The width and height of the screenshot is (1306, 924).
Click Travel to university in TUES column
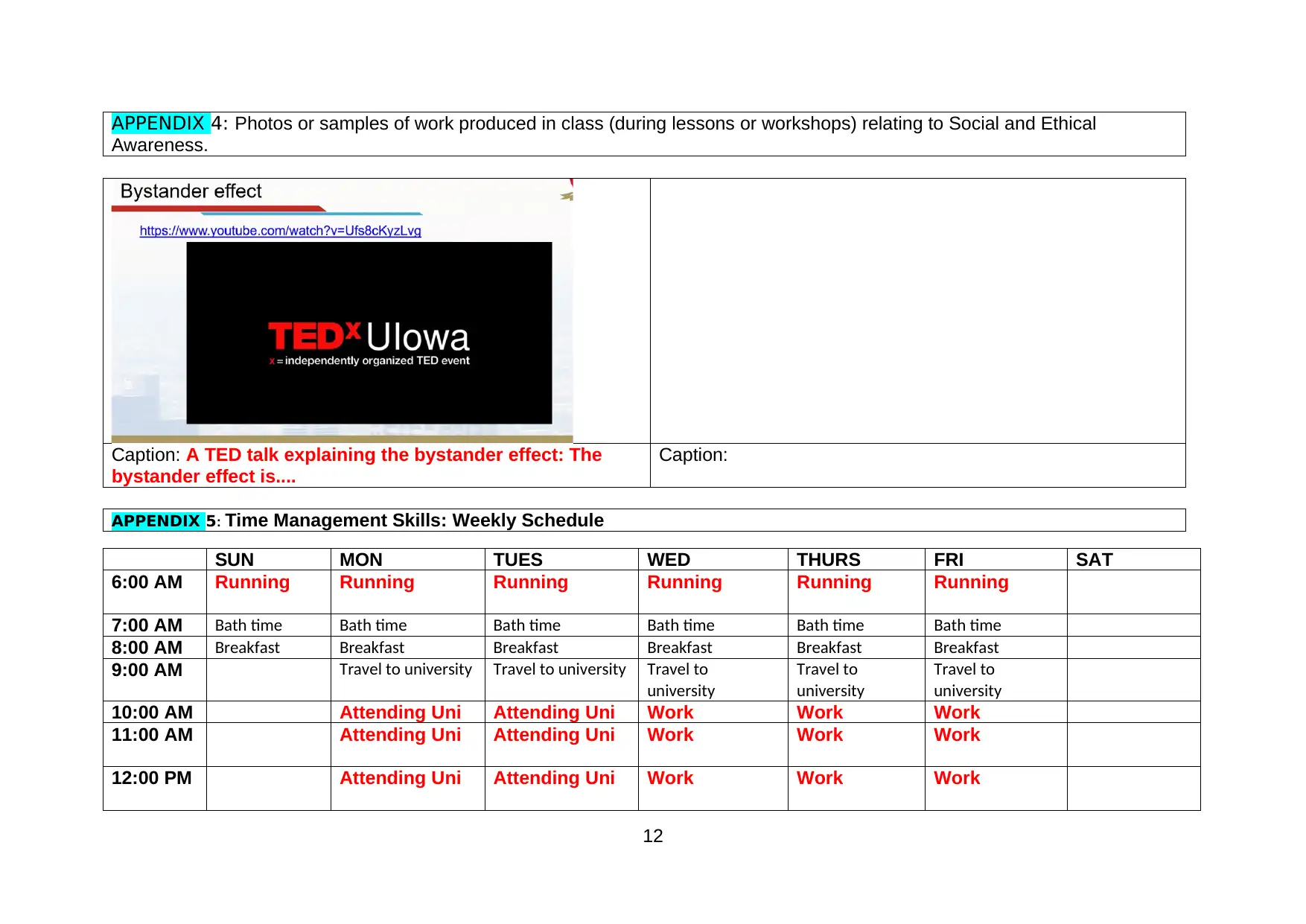[x=559, y=669]
